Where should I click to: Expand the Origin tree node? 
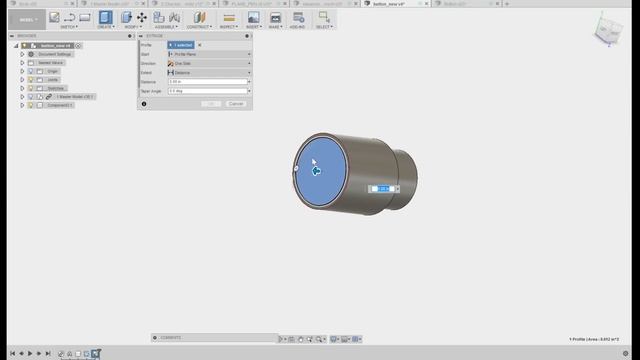[22, 71]
